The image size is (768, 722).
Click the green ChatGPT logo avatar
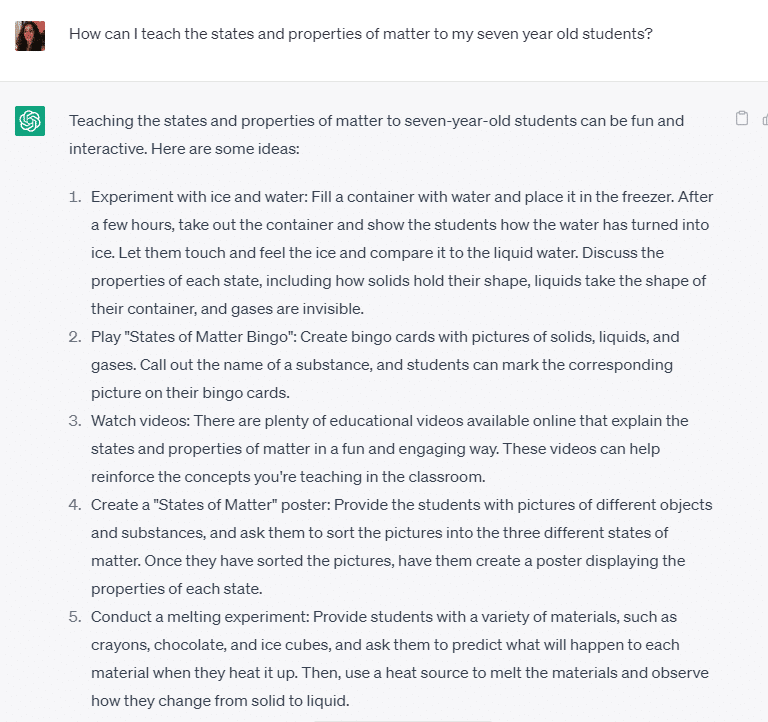click(x=30, y=120)
